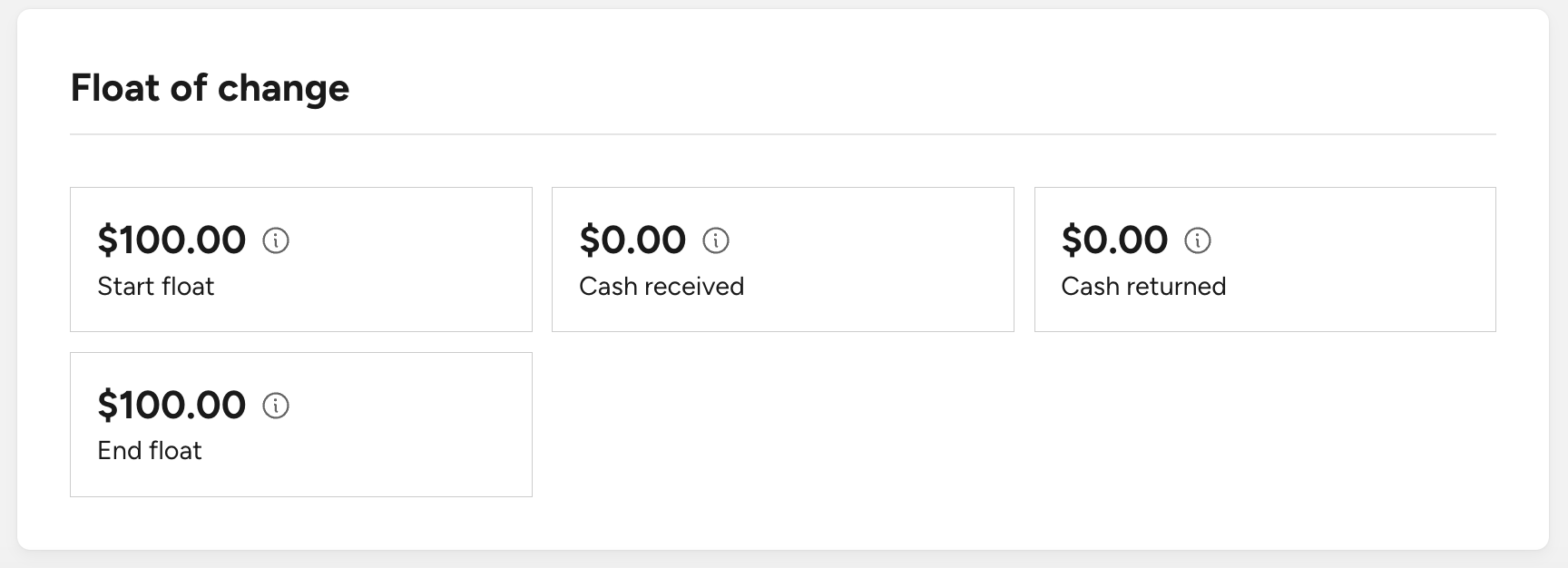Open the Cash received info tooltip icon
Viewport: 1568px width, 568px height.
[716, 240]
